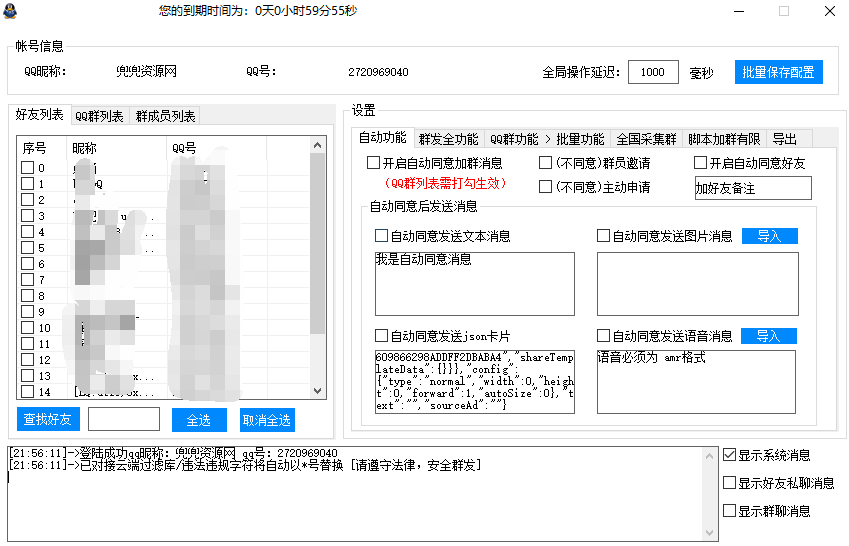Enable 开启自动同意好友 checkbox
The image size is (849, 546).
(700, 162)
